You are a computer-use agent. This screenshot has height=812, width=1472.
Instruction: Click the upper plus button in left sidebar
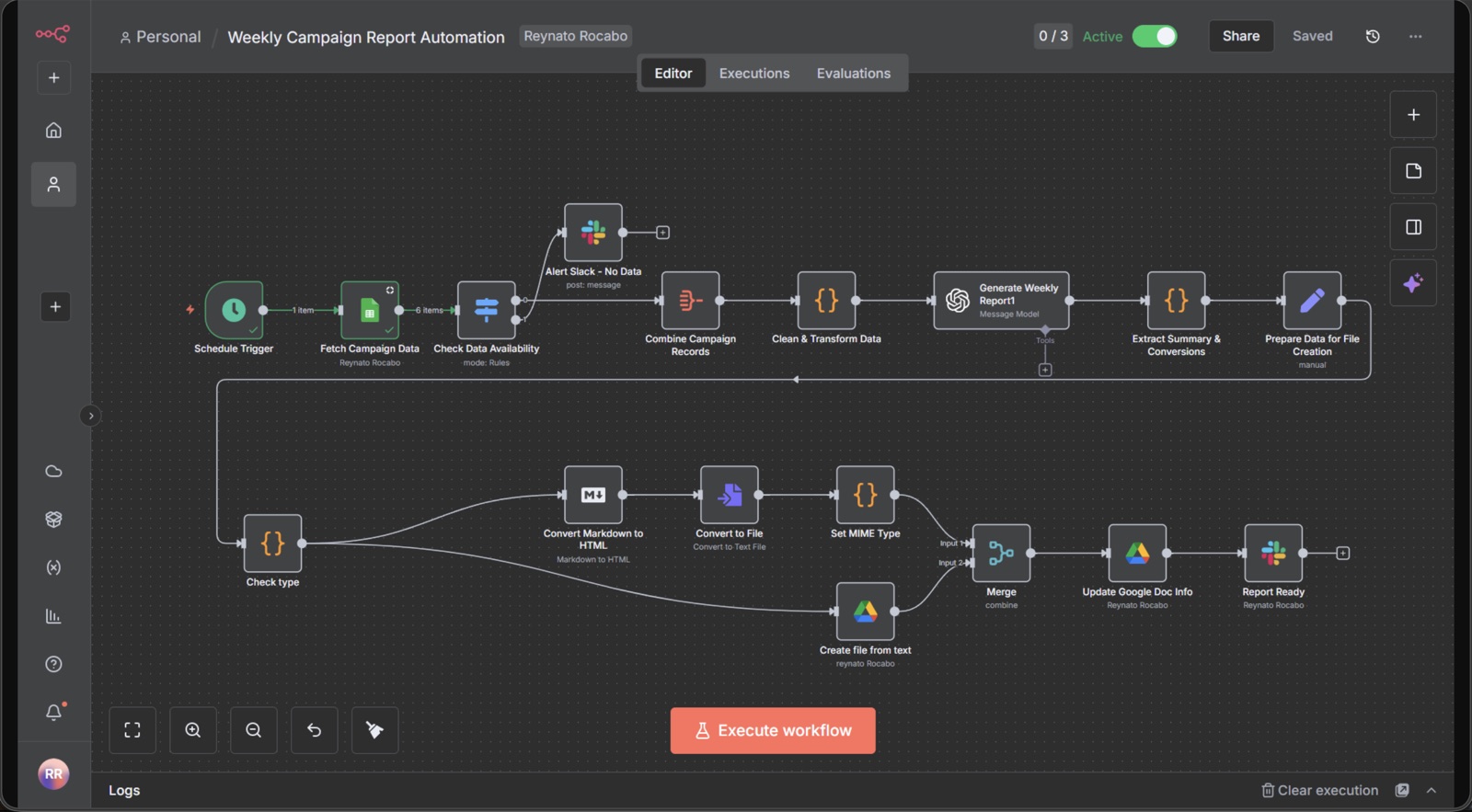(x=53, y=77)
